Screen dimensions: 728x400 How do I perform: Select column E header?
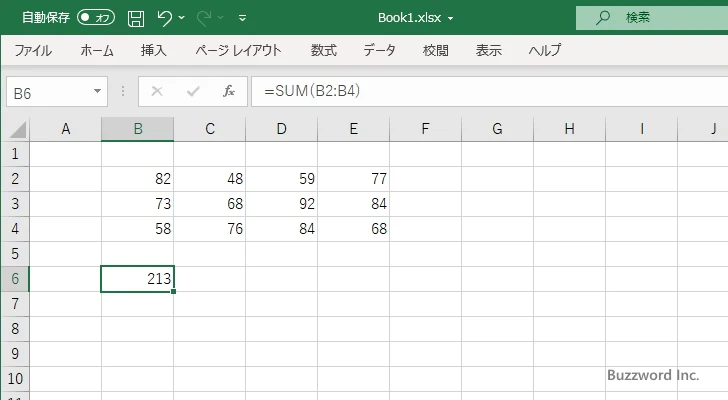pyautogui.click(x=353, y=129)
